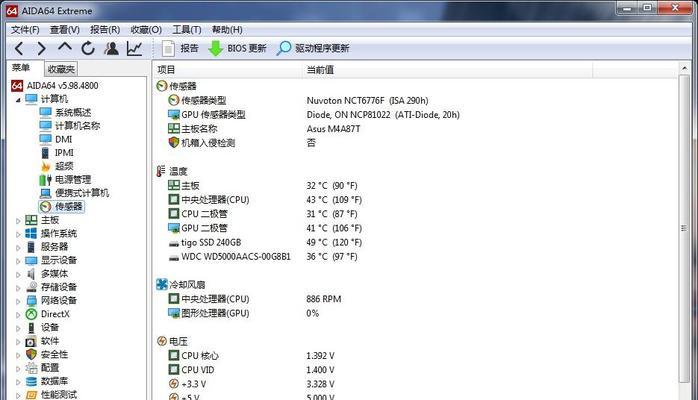Click the 当前值 column header
Viewport: 698px width, 400px height.
click(447, 69)
